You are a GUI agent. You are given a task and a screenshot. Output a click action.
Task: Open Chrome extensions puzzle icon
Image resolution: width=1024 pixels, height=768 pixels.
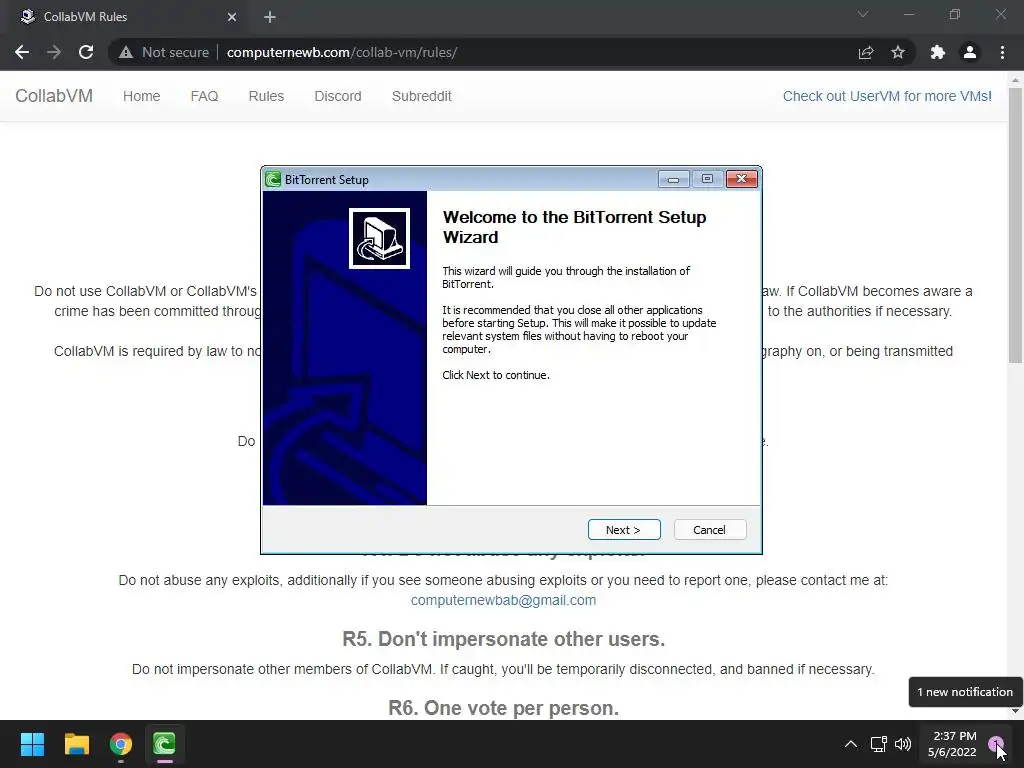tap(938, 52)
